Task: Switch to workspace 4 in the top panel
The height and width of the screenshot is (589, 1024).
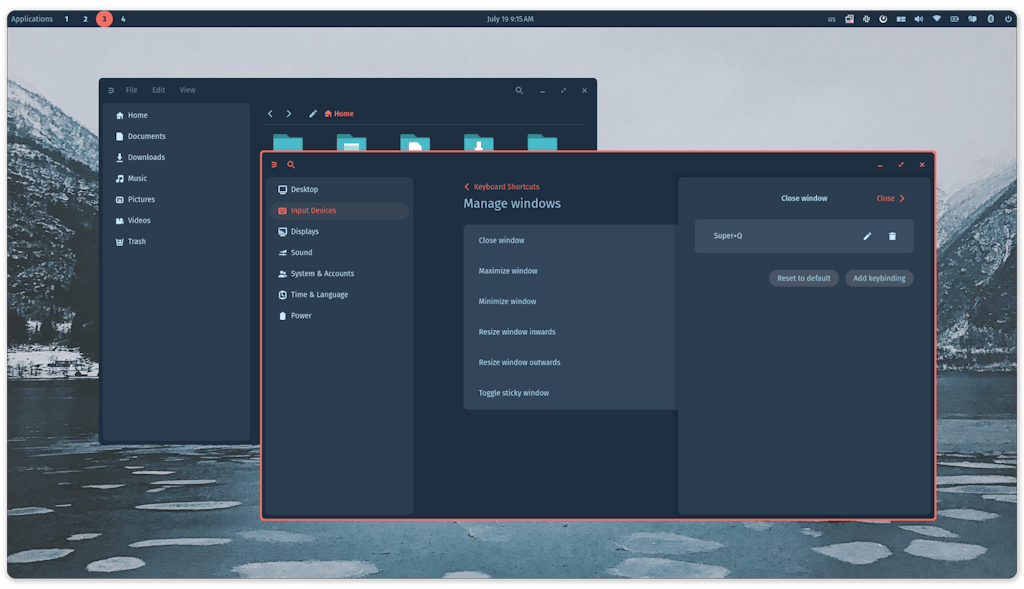Action: click(123, 19)
